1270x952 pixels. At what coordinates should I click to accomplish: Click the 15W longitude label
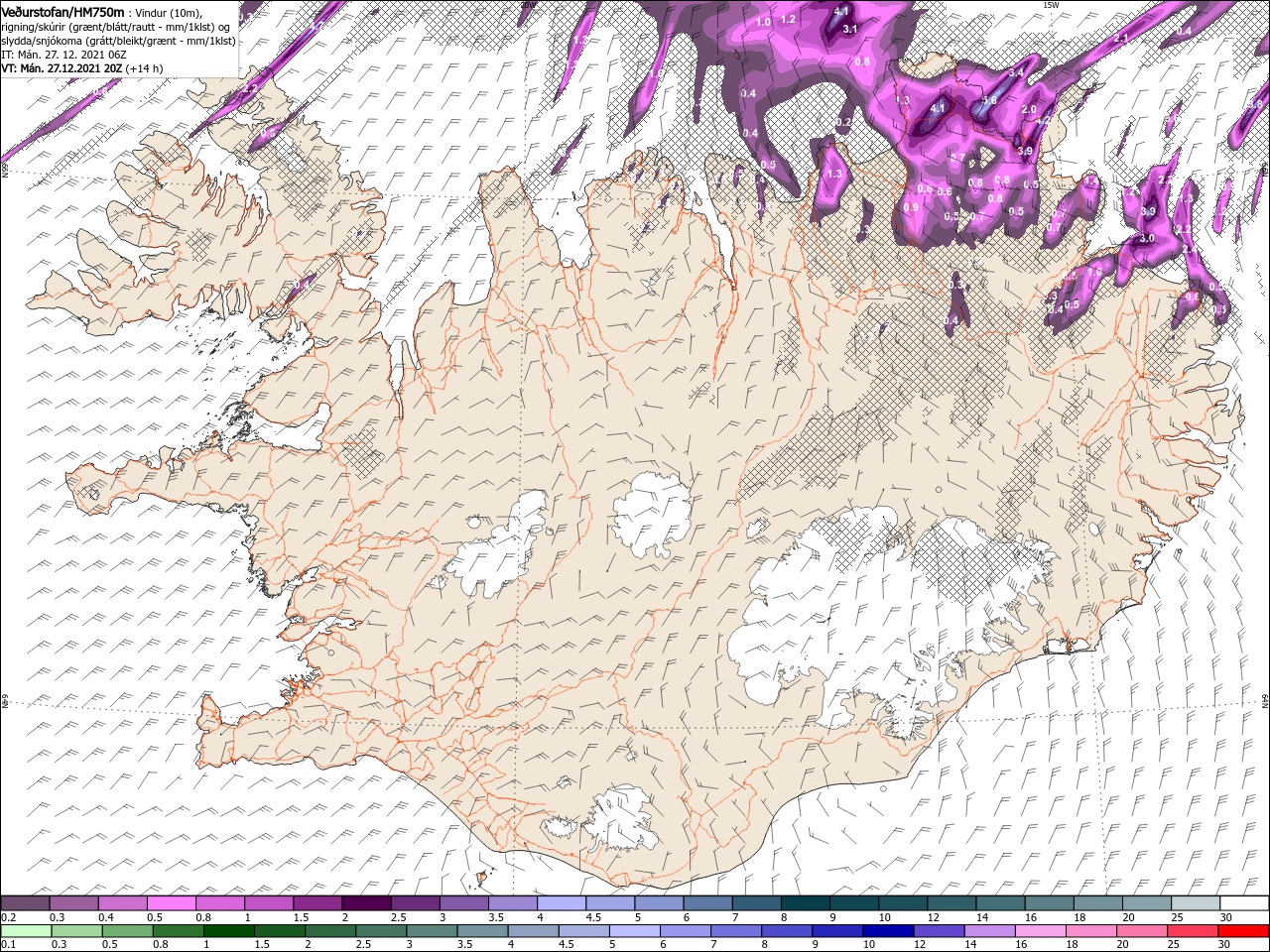tap(1052, 5)
